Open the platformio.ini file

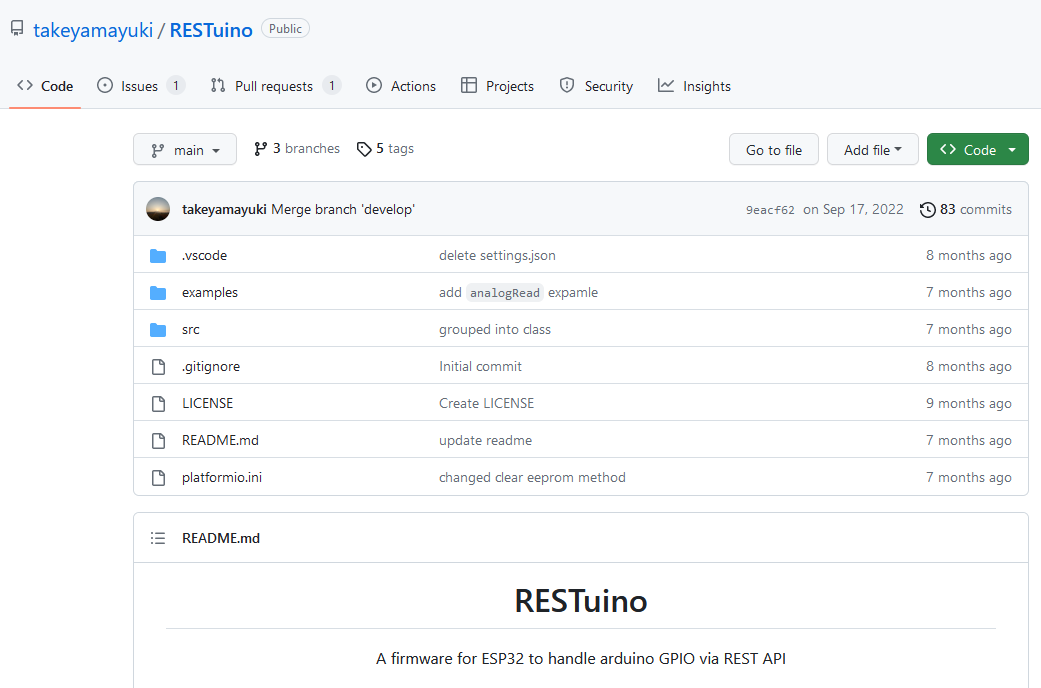click(x=222, y=478)
